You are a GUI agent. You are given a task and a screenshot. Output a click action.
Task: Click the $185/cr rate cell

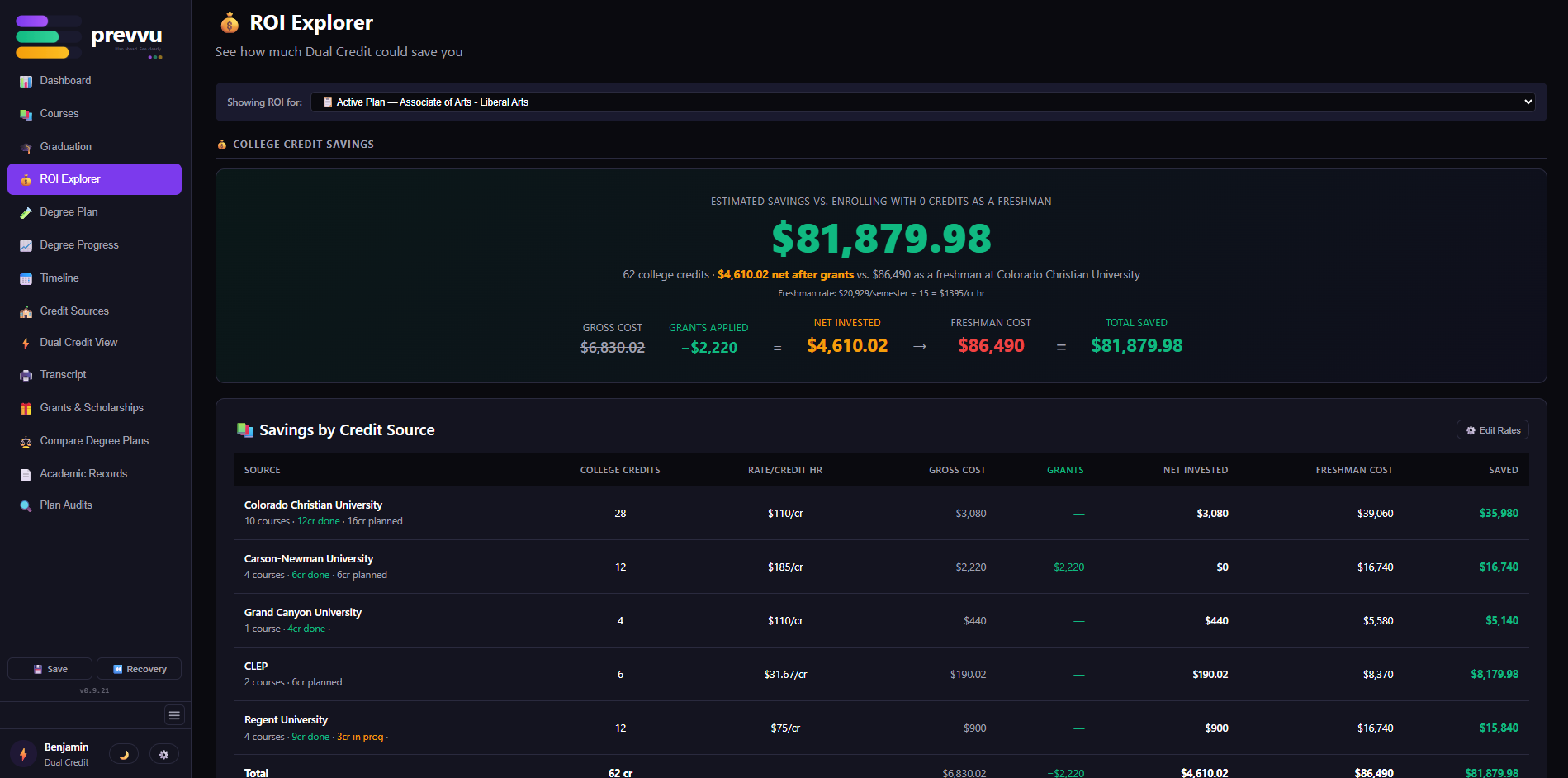click(785, 567)
